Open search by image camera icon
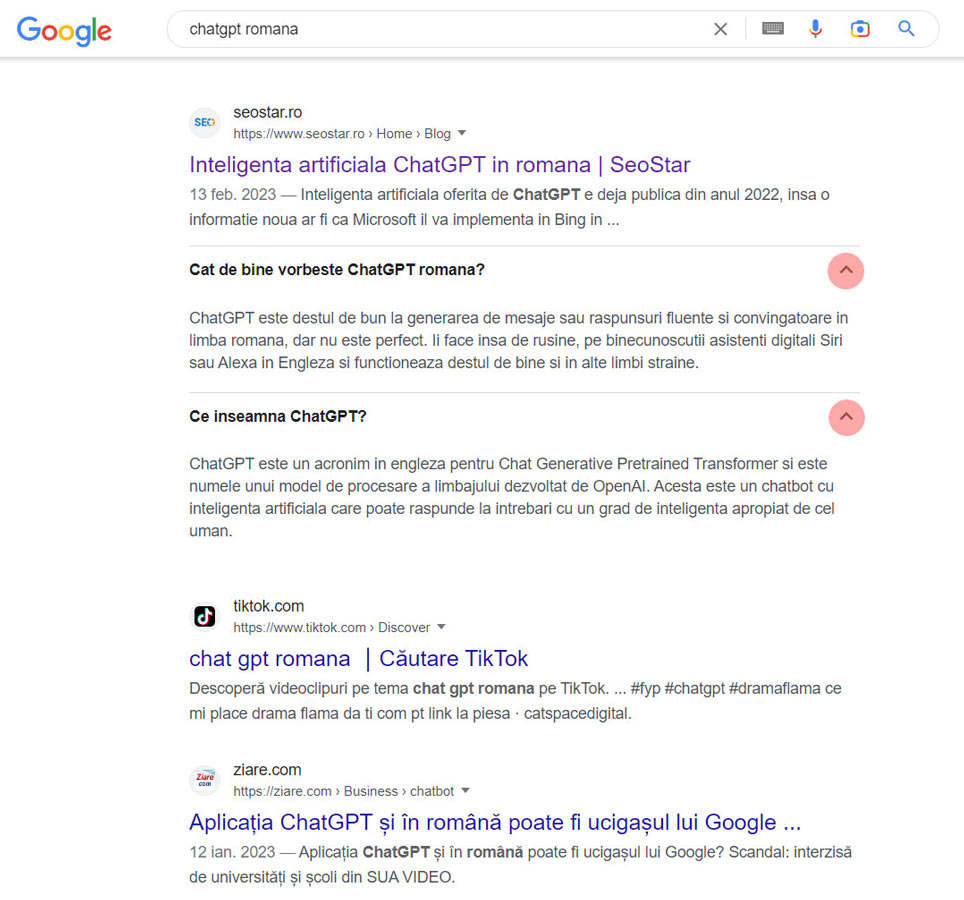The image size is (964, 900). (859, 29)
